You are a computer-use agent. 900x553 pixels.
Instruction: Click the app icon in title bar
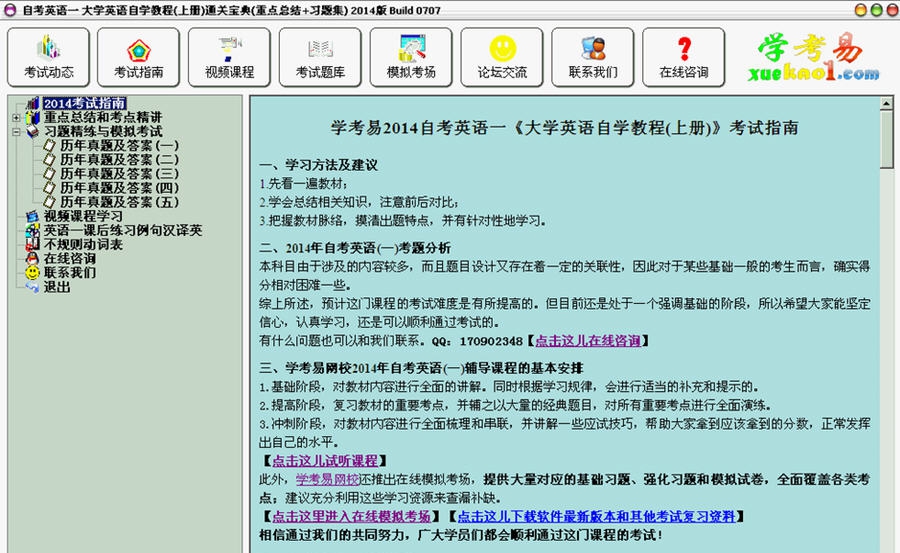[10, 10]
